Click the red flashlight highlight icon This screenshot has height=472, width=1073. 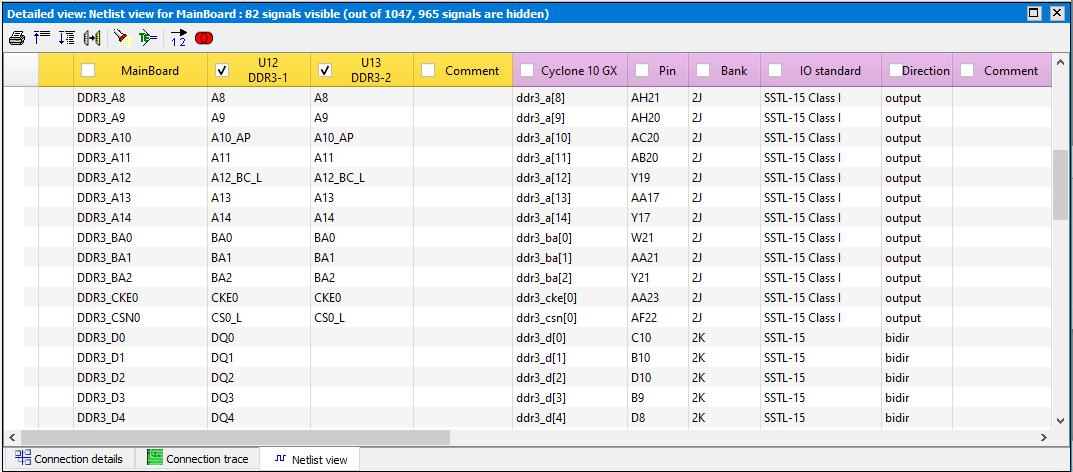tap(120, 38)
